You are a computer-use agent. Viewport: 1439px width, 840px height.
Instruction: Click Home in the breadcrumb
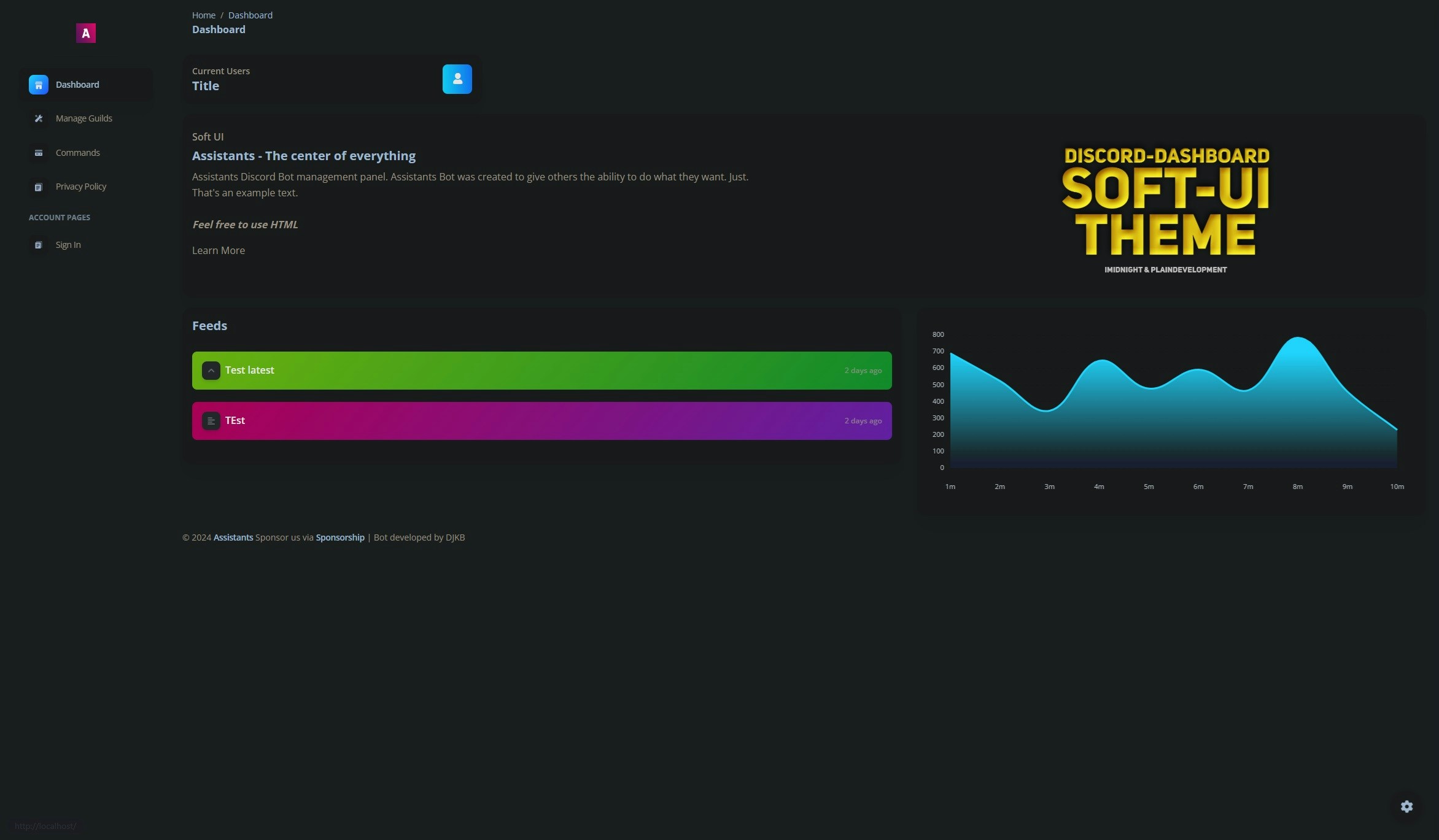(203, 15)
